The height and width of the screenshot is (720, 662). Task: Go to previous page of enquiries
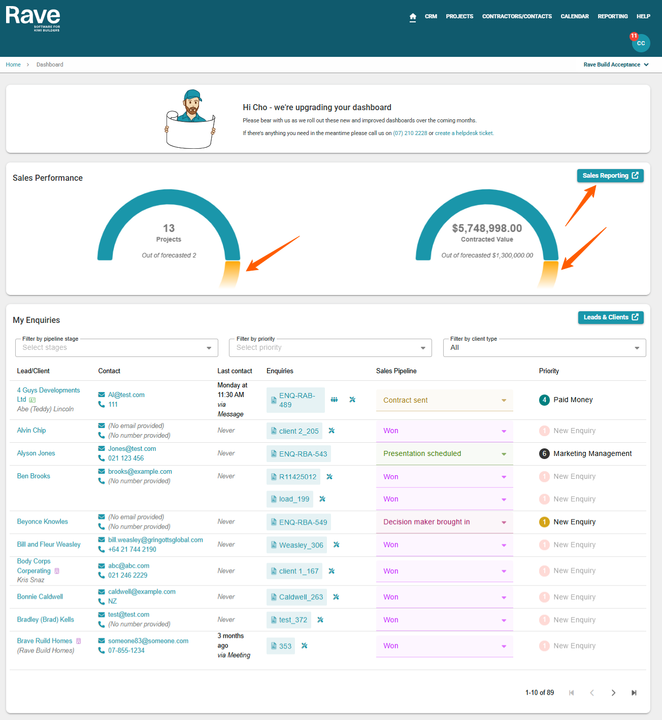[x=592, y=692]
